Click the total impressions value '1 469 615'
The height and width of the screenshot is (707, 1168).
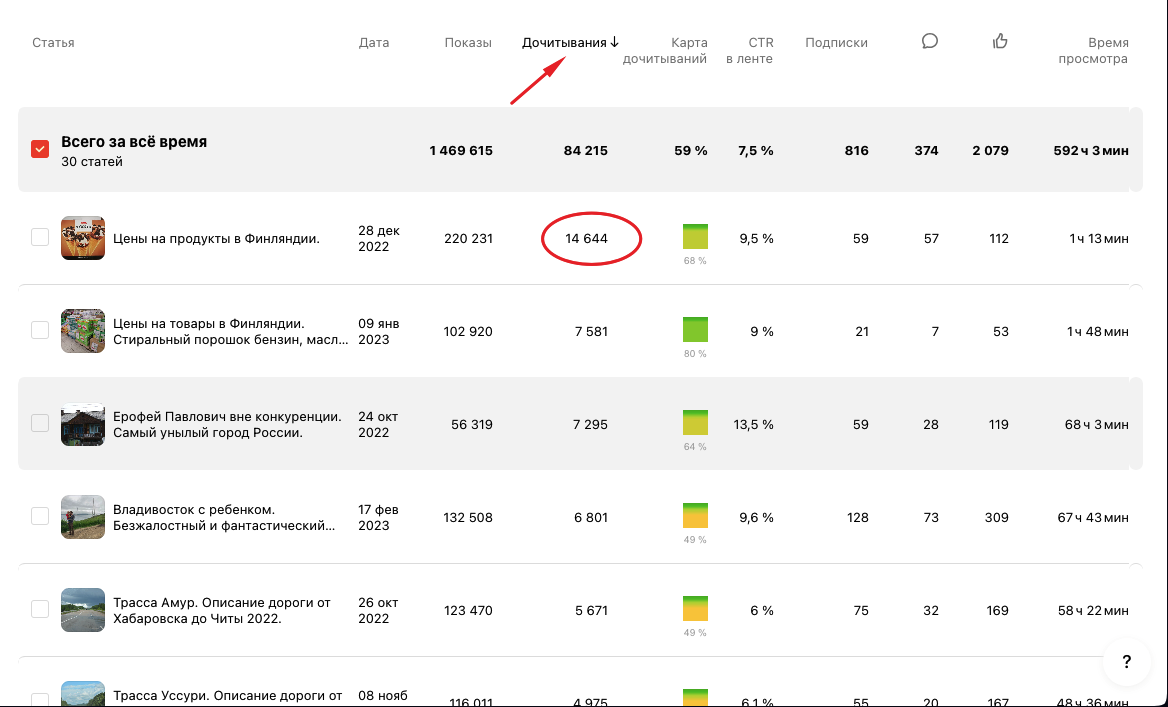click(461, 150)
